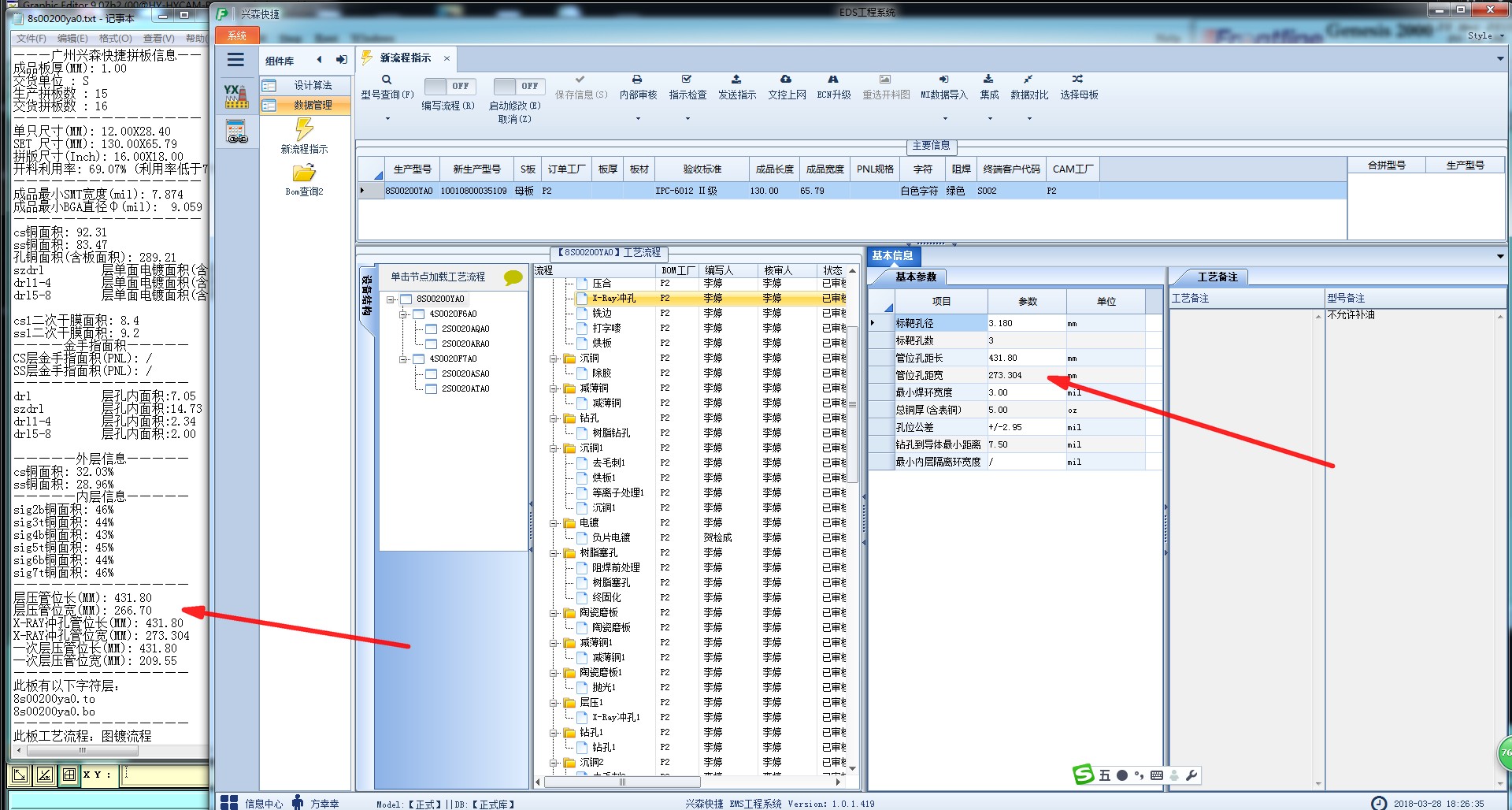Click 保存信息(S) checkmark tool
The width and height of the screenshot is (1512, 810).
tap(581, 87)
